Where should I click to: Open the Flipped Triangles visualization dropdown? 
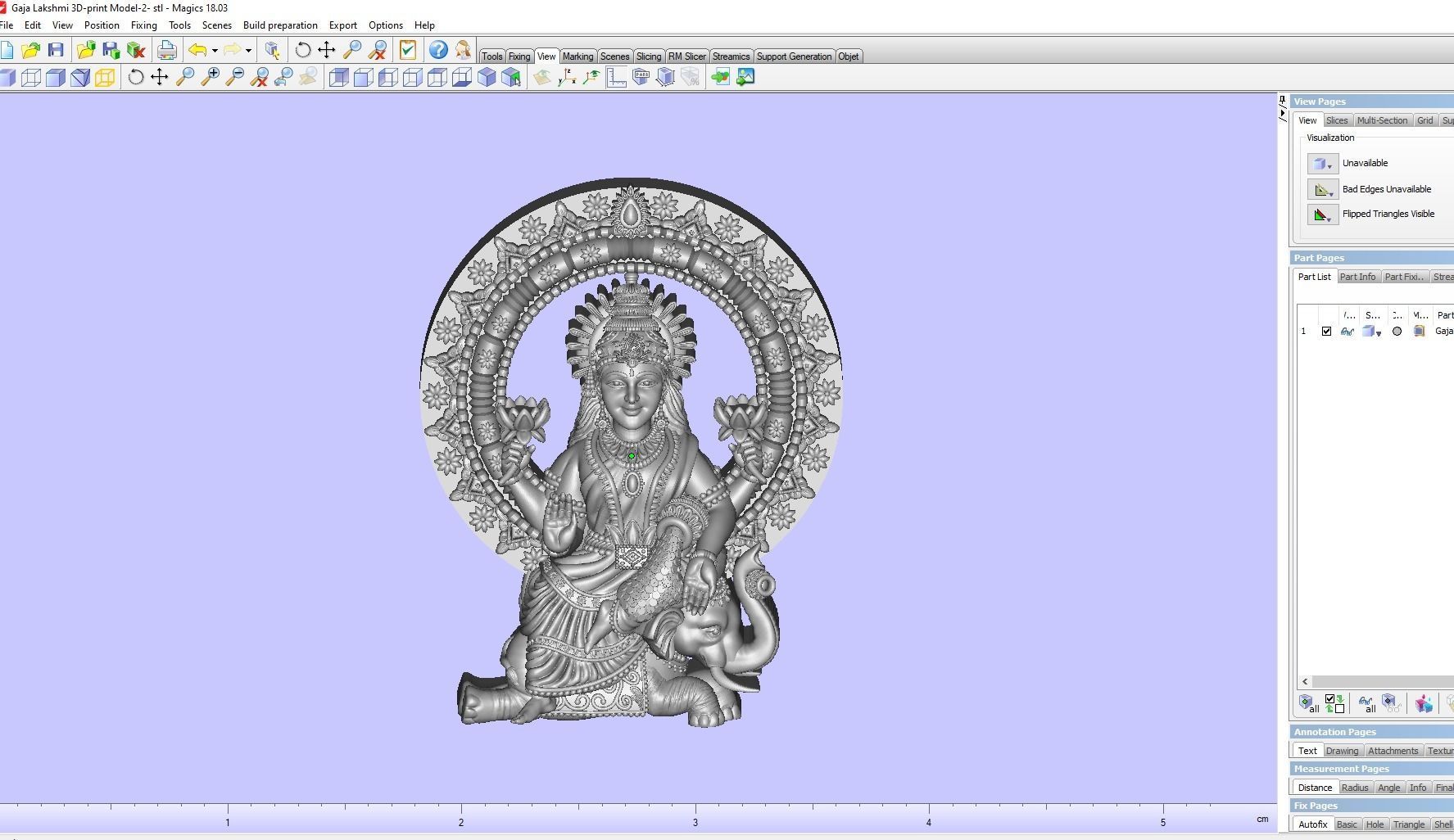(x=1323, y=215)
